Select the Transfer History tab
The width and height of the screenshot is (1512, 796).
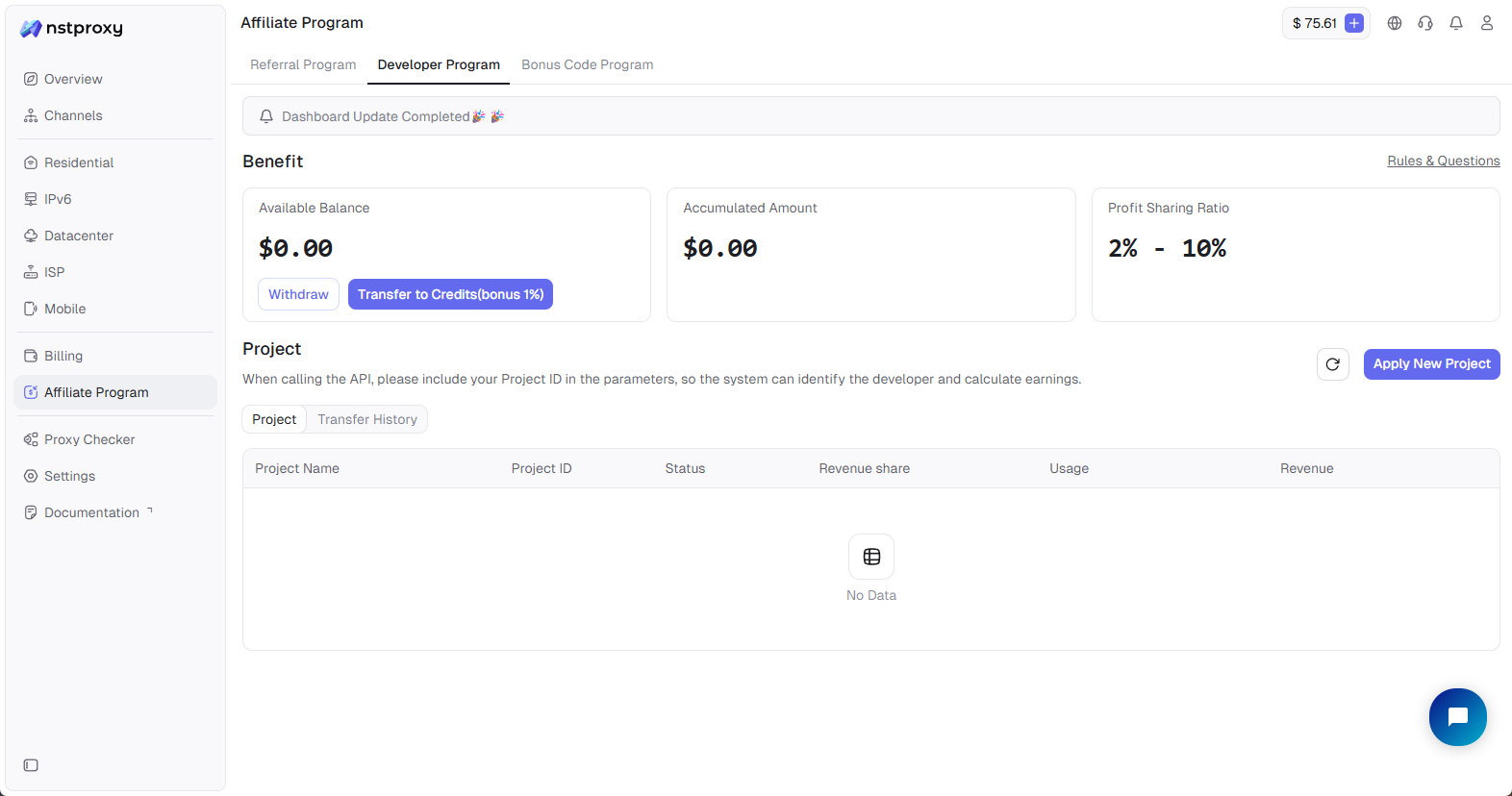point(367,419)
